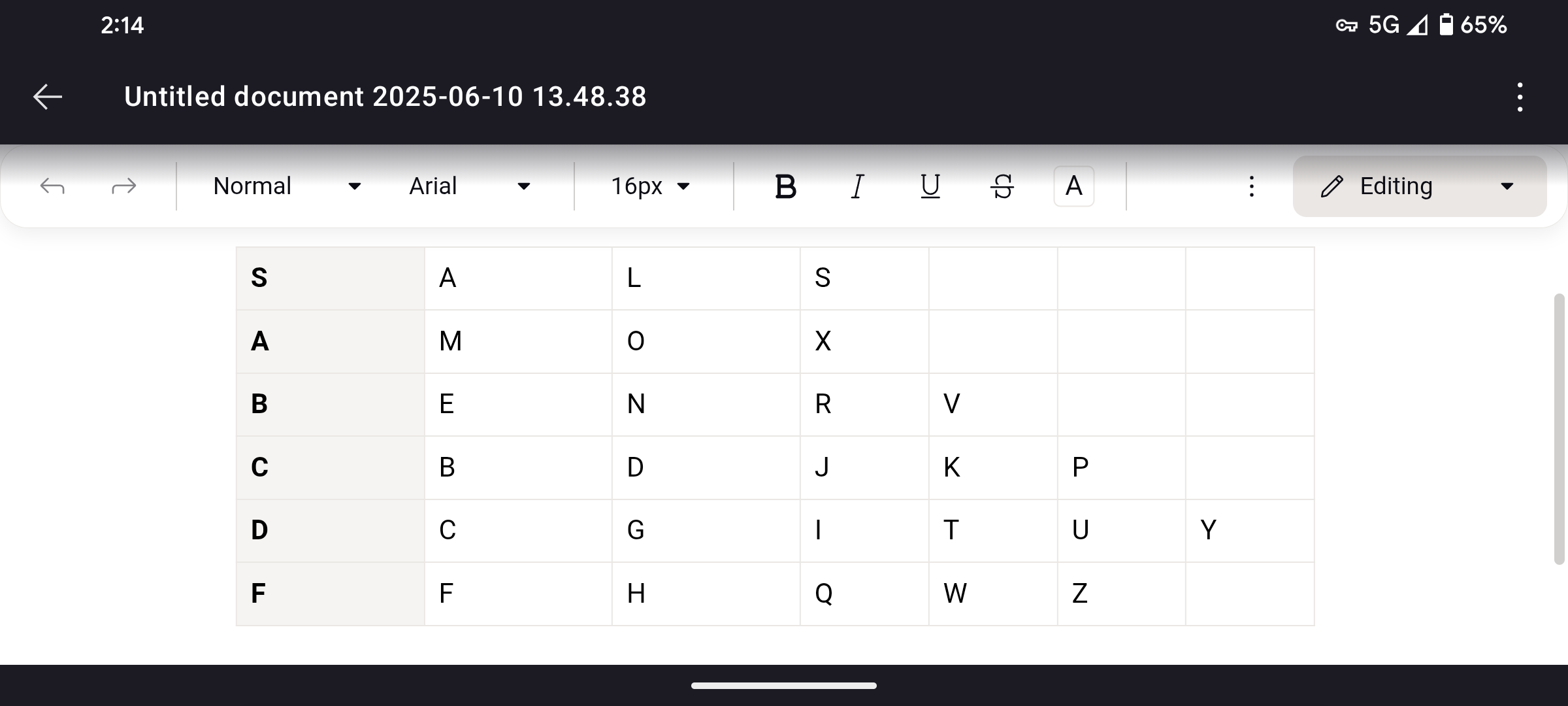1568x706 pixels.
Task: Tap the battery status icon
Action: (x=1446, y=25)
